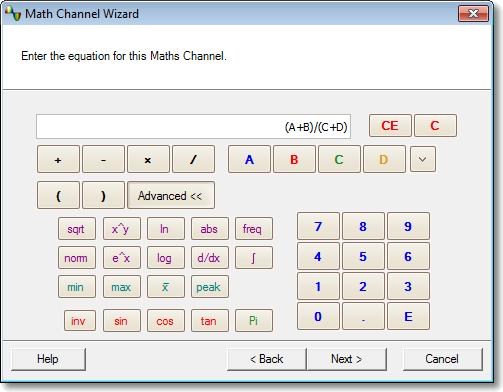Insert the freq function
Screen dimensions: 503x392
point(254,229)
